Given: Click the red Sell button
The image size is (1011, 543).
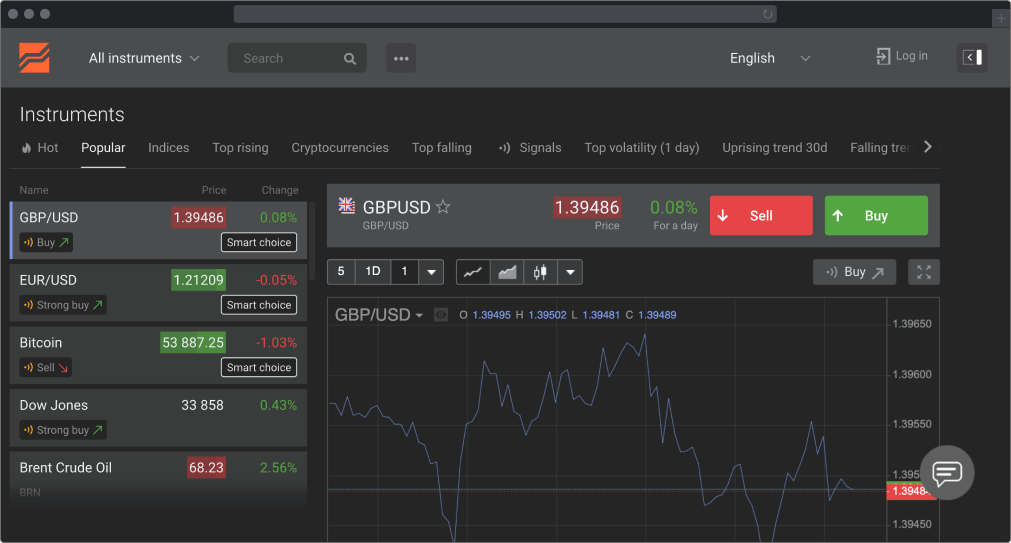Looking at the screenshot, I should click(761, 216).
